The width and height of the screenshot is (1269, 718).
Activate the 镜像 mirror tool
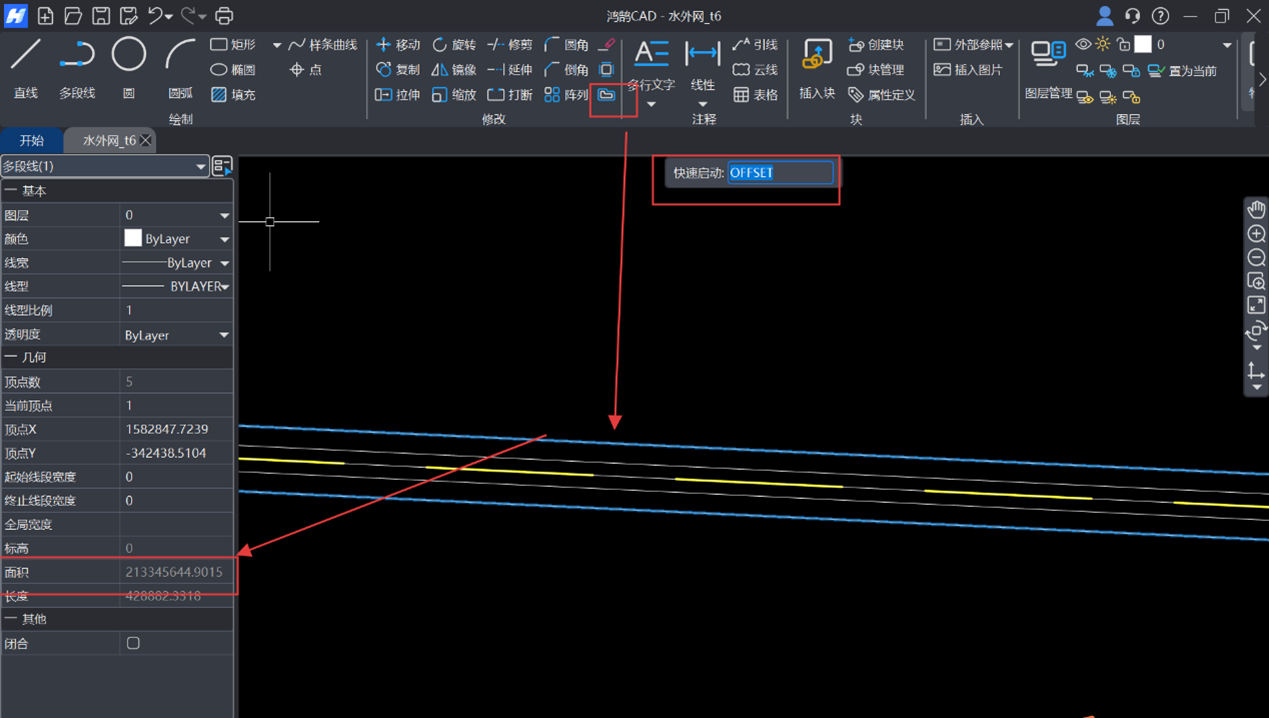pyautogui.click(x=454, y=70)
